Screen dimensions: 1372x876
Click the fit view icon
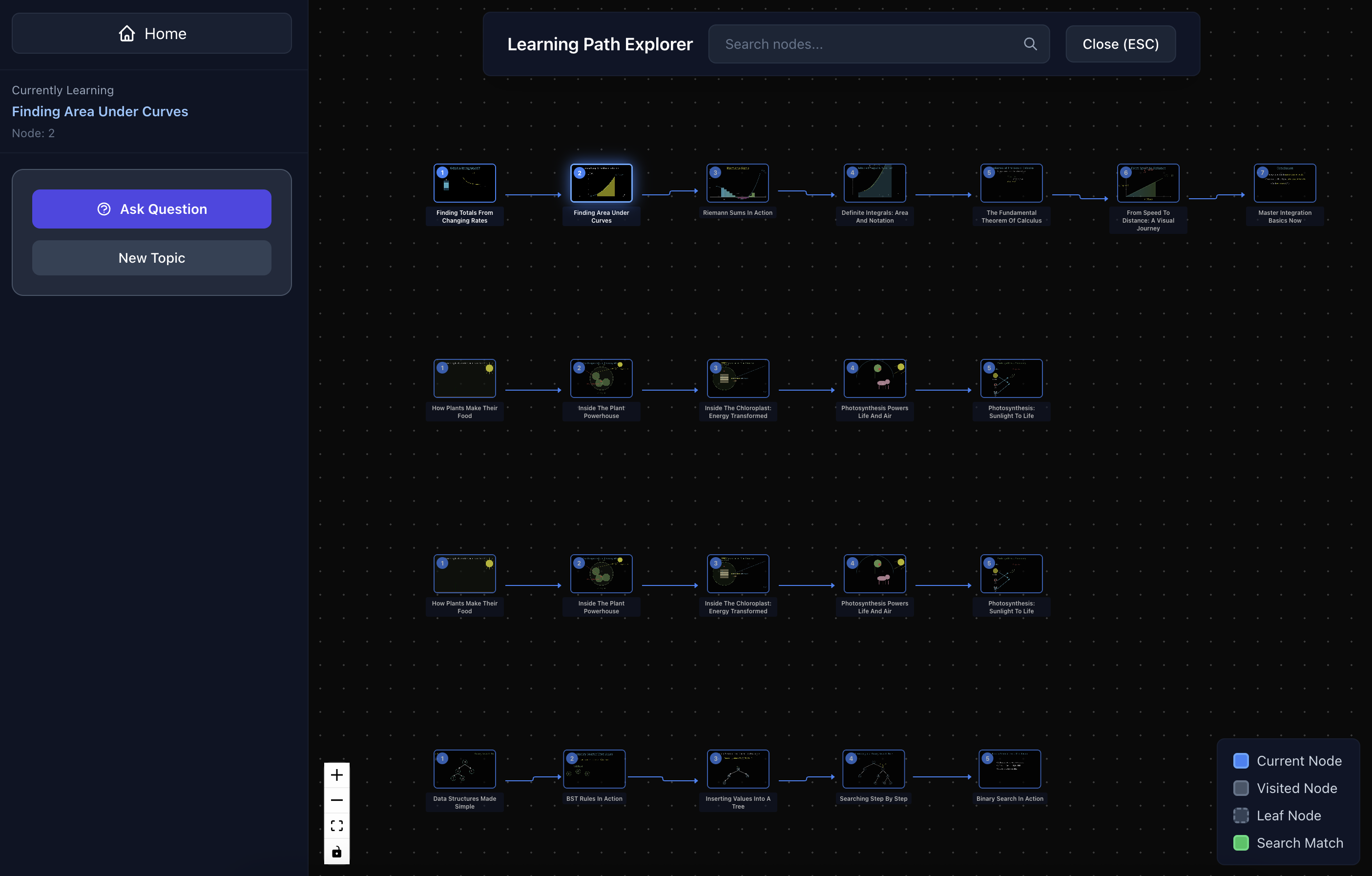pyautogui.click(x=337, y=826)
